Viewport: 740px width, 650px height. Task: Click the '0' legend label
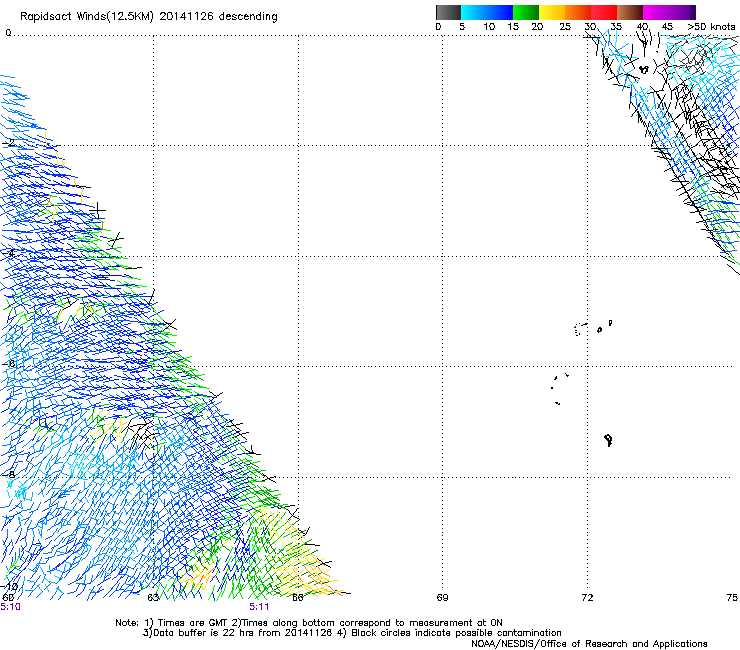[x=438, y=27]
